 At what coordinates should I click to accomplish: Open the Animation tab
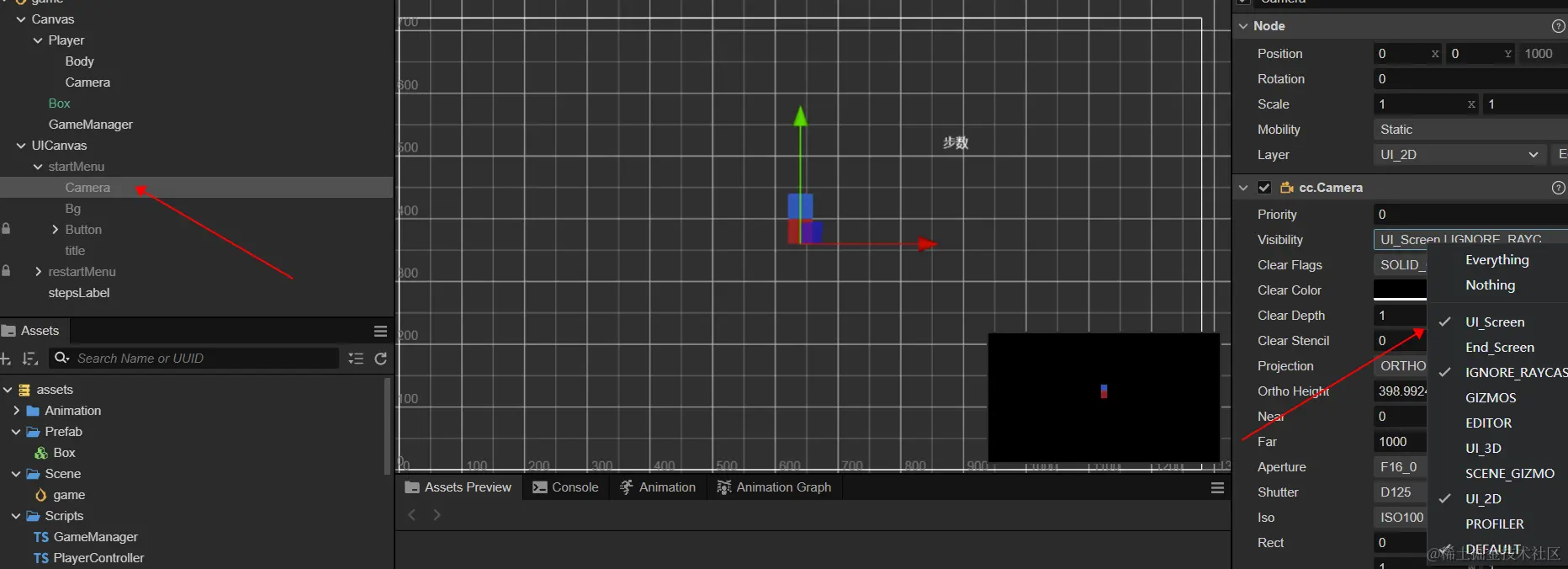658,487
